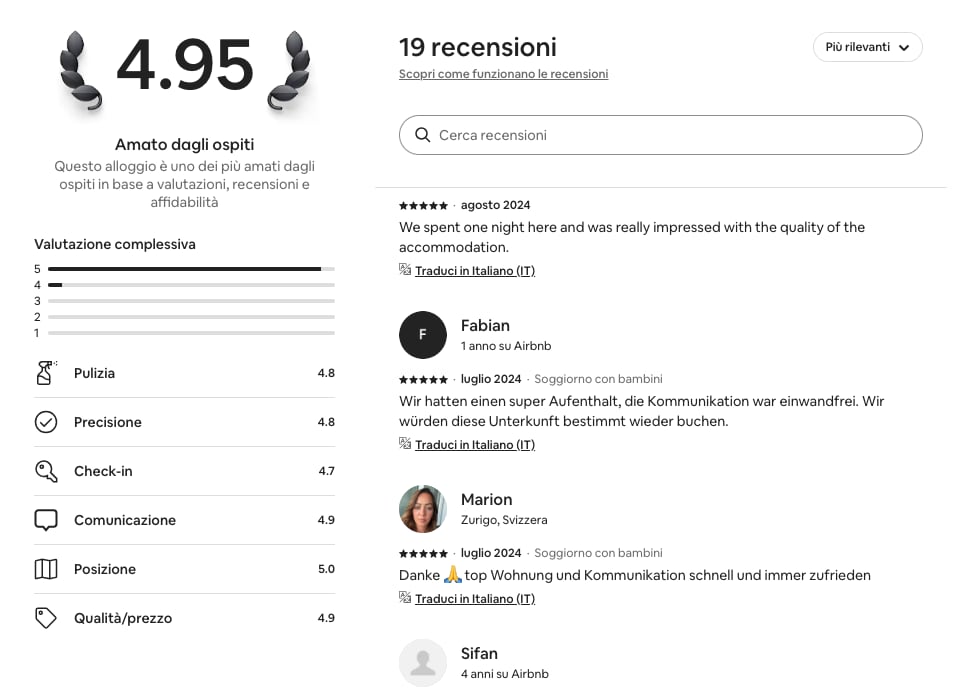Click the 5-star rating bar
977x698 pixels.
191,269
